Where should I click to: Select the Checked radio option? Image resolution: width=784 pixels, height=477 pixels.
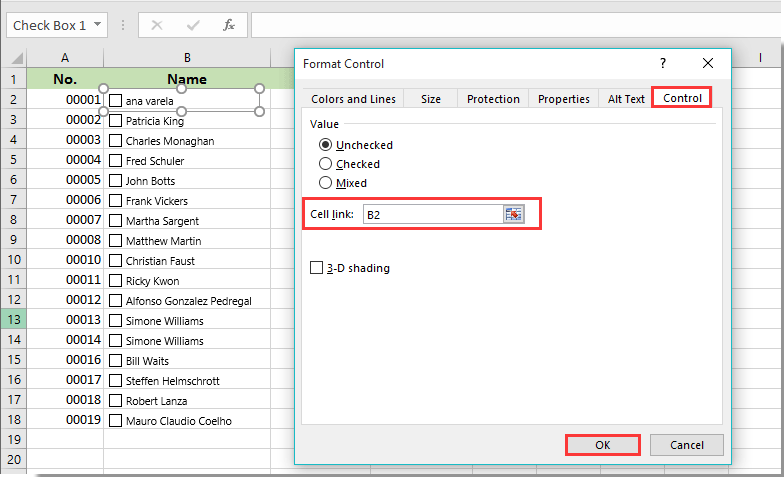325,164
